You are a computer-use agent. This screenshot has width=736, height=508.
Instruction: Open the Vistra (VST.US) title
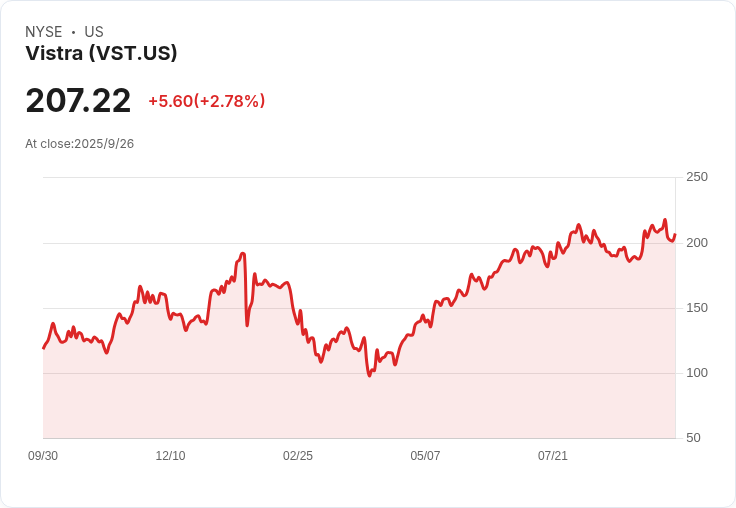[101, 54]
